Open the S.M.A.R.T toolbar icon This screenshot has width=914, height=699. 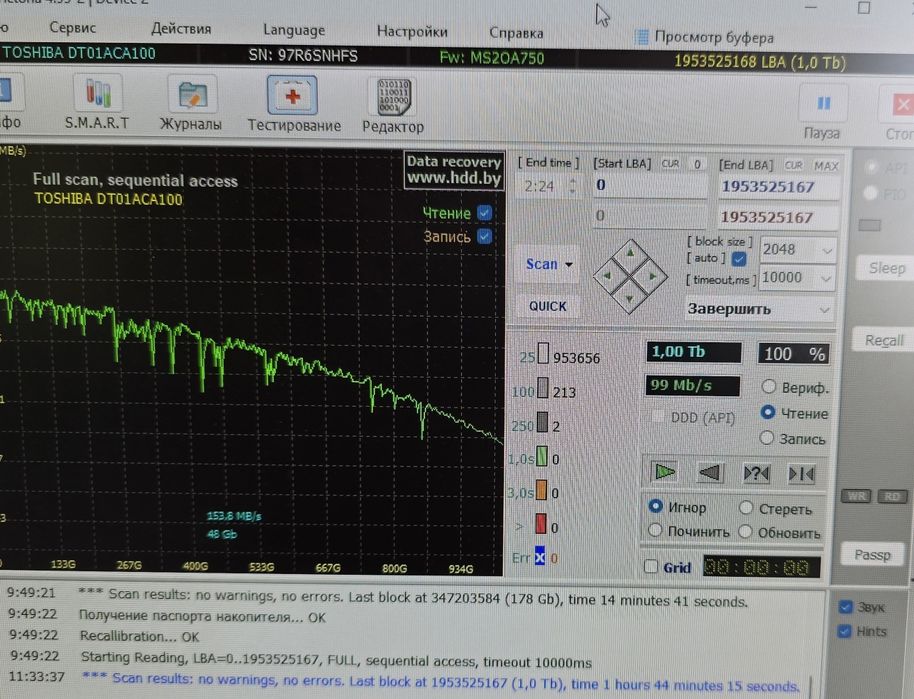pos(97,94)
